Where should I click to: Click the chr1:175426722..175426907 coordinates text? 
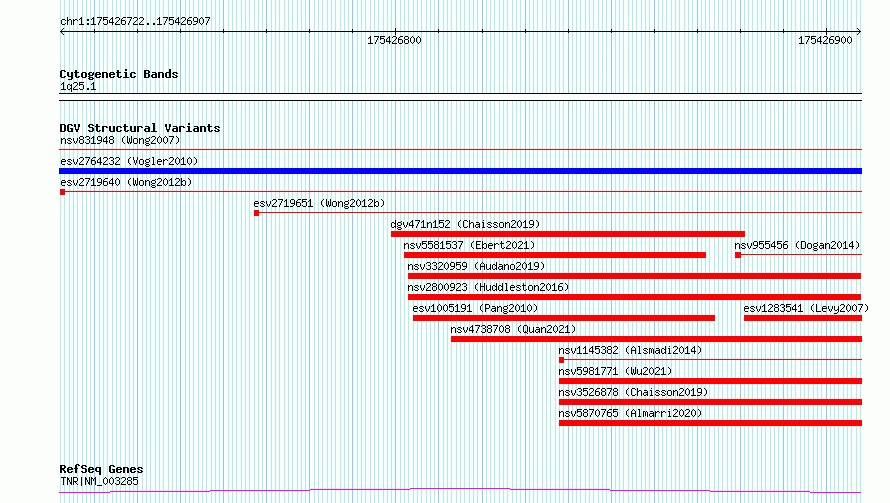pyautogui.click(x=135, y=21)
